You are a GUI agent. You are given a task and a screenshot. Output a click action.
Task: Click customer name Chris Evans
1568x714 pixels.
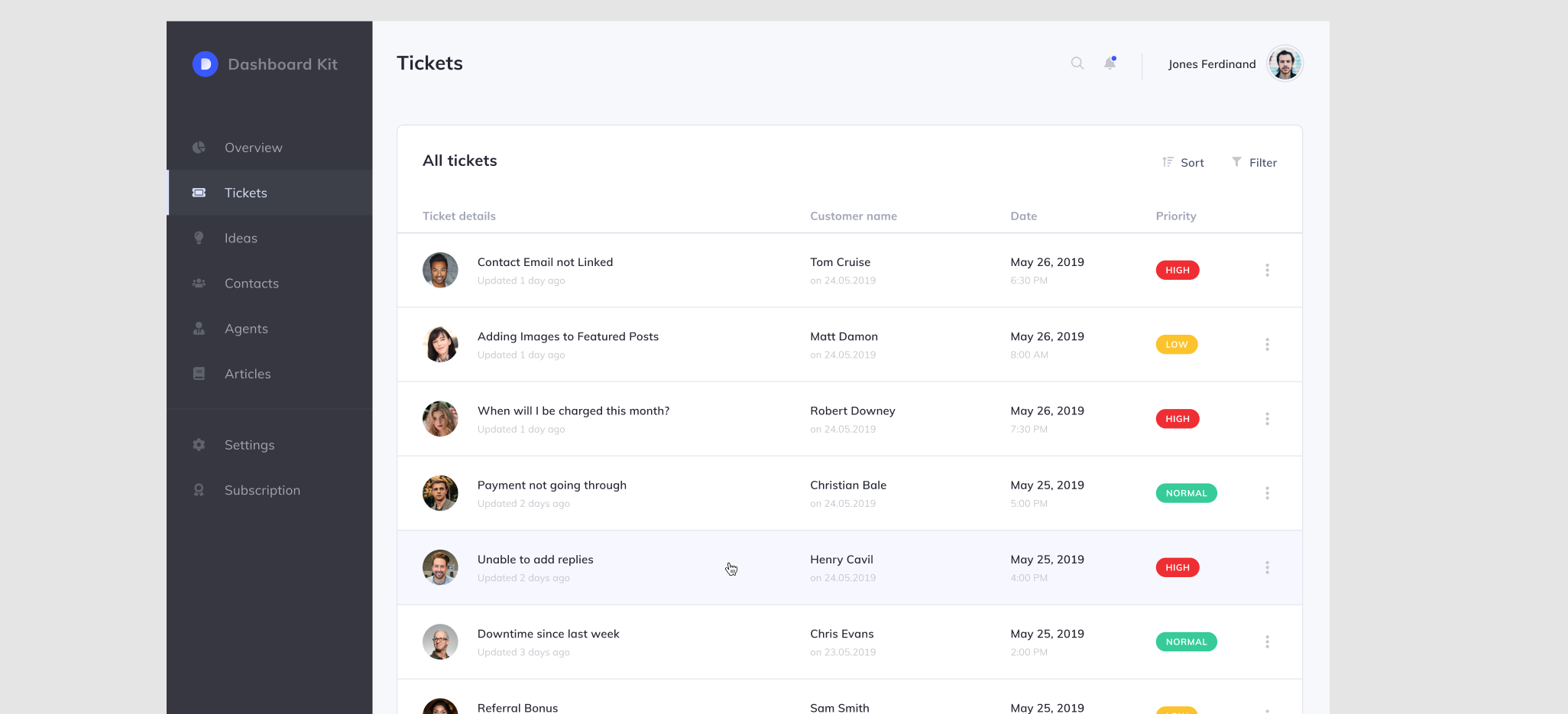point(842,634)
